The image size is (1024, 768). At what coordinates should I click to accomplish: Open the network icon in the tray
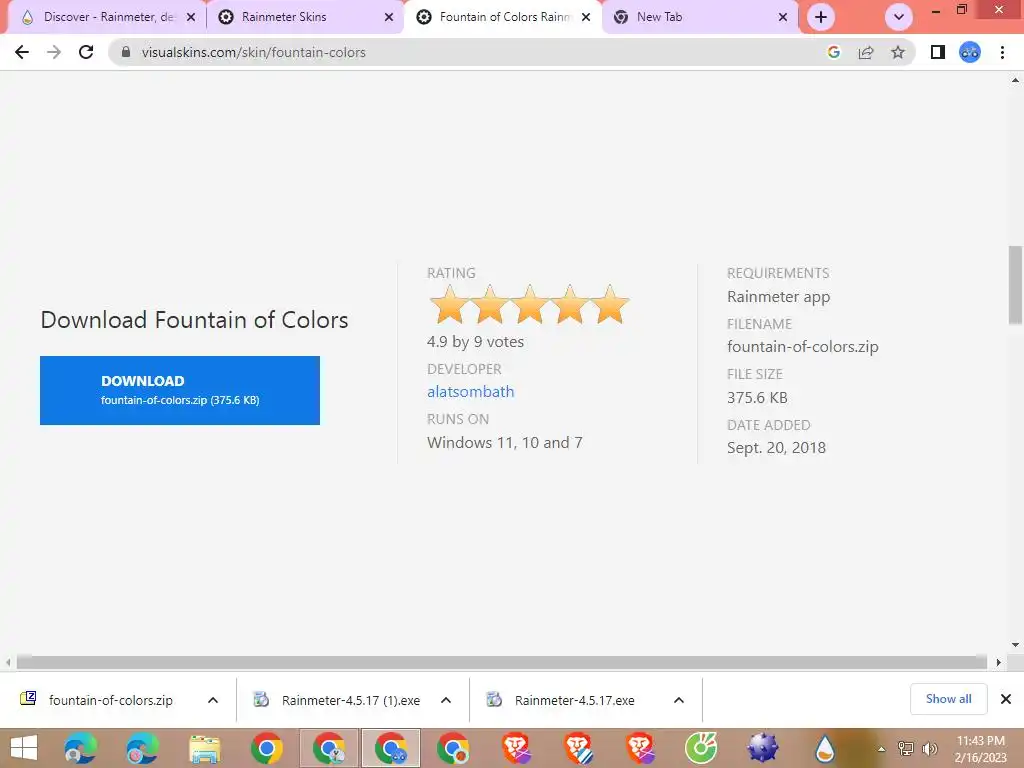tap(905, 748)
